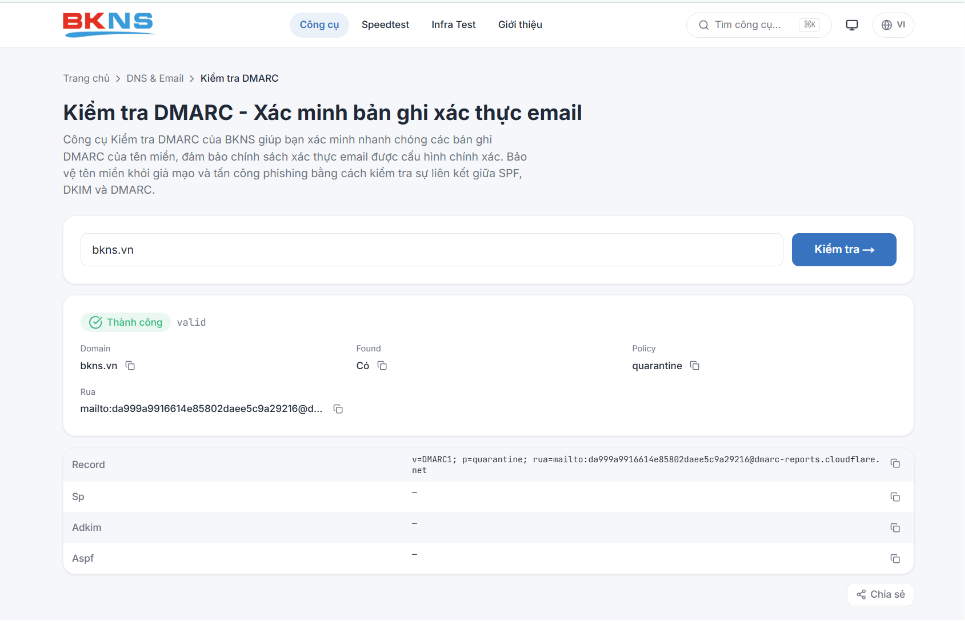Toggle the display theme monitor icon
Viewport: 965px width, 621px height.
(x=852, y=25)
